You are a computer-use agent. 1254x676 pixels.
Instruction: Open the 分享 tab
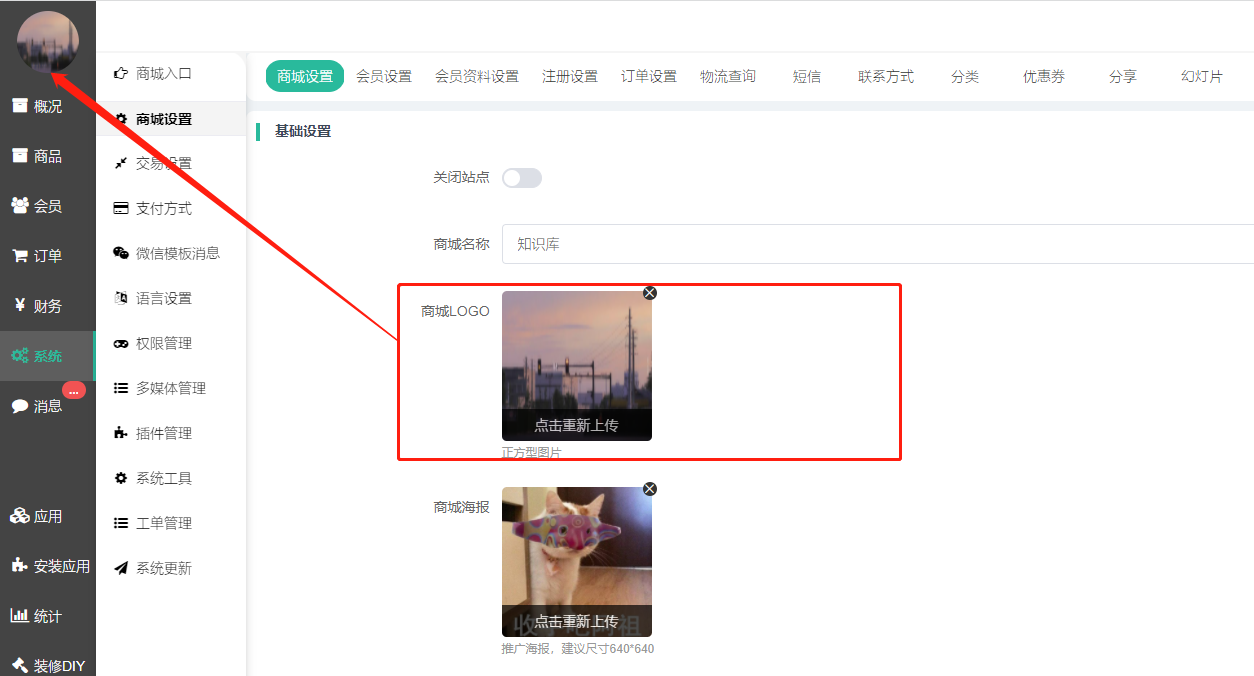1123,76
